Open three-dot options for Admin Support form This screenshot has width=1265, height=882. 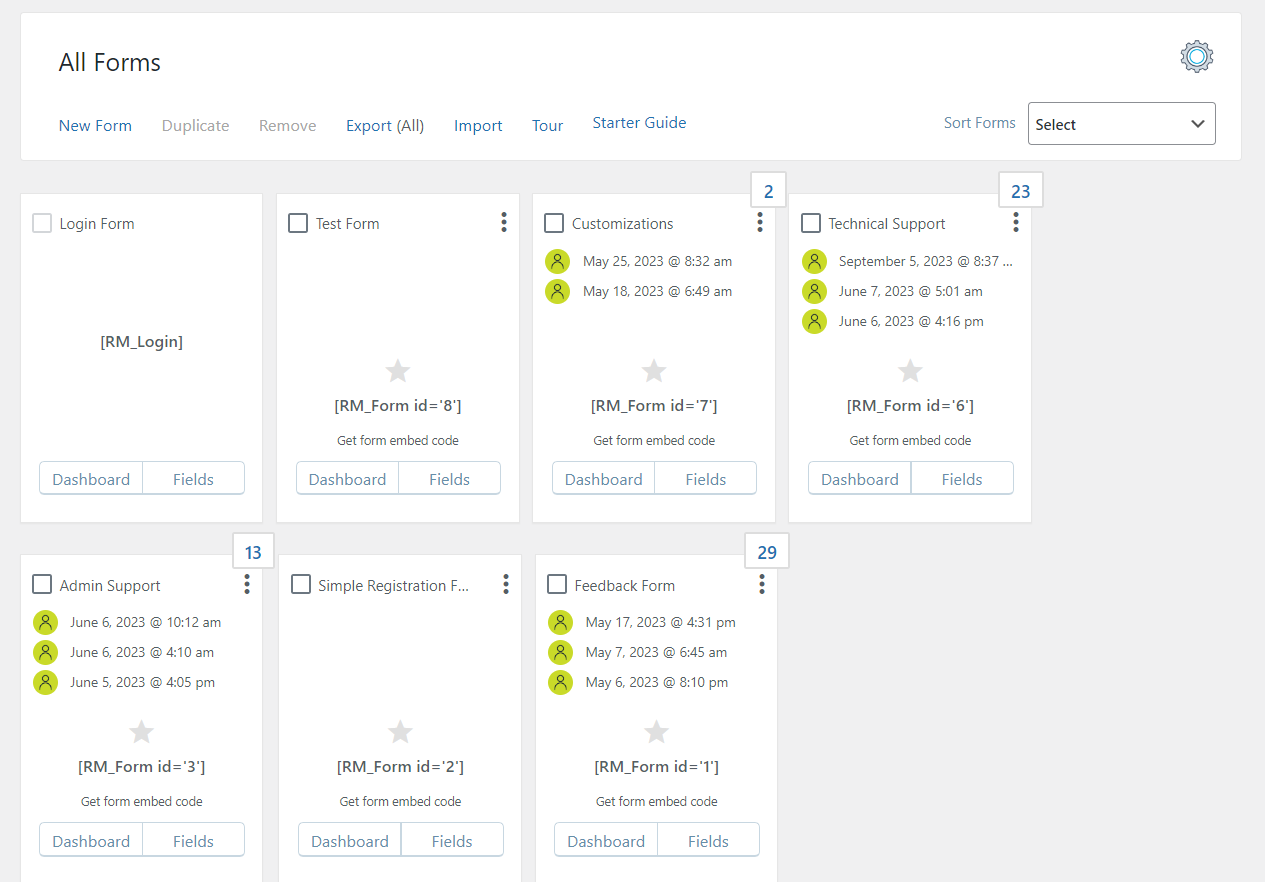[247, 584]
